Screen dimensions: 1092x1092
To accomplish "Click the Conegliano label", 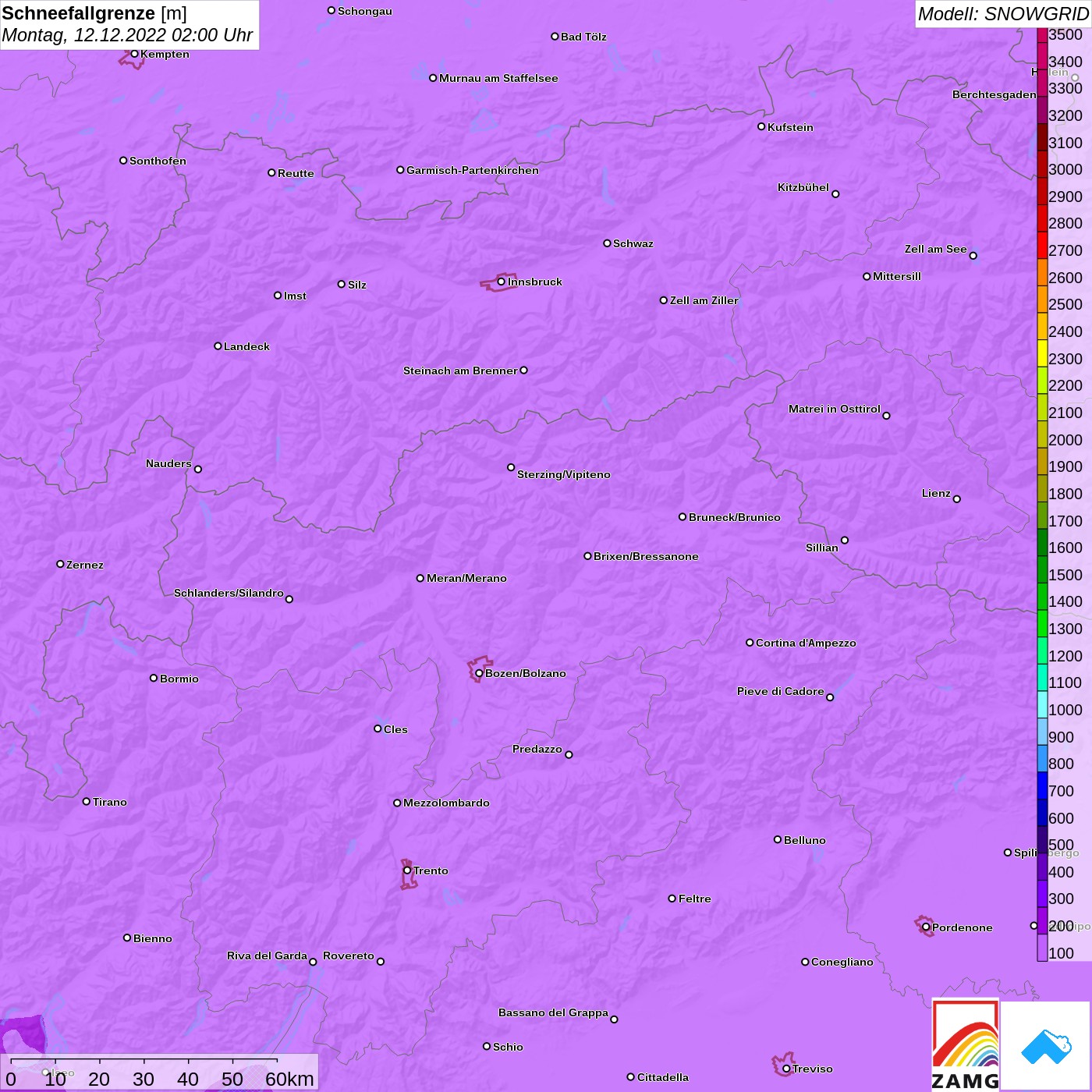I will (x=842, y=962).
